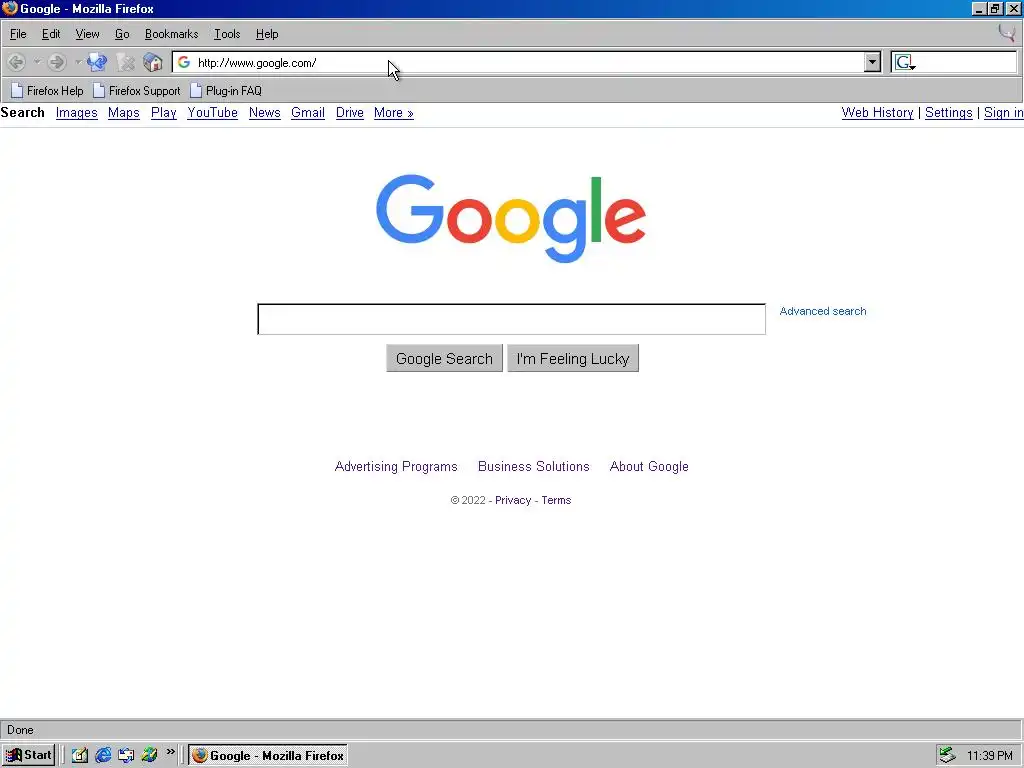Open the Firefox Support bookmark

pyautogui.click(x=136, y=91)
